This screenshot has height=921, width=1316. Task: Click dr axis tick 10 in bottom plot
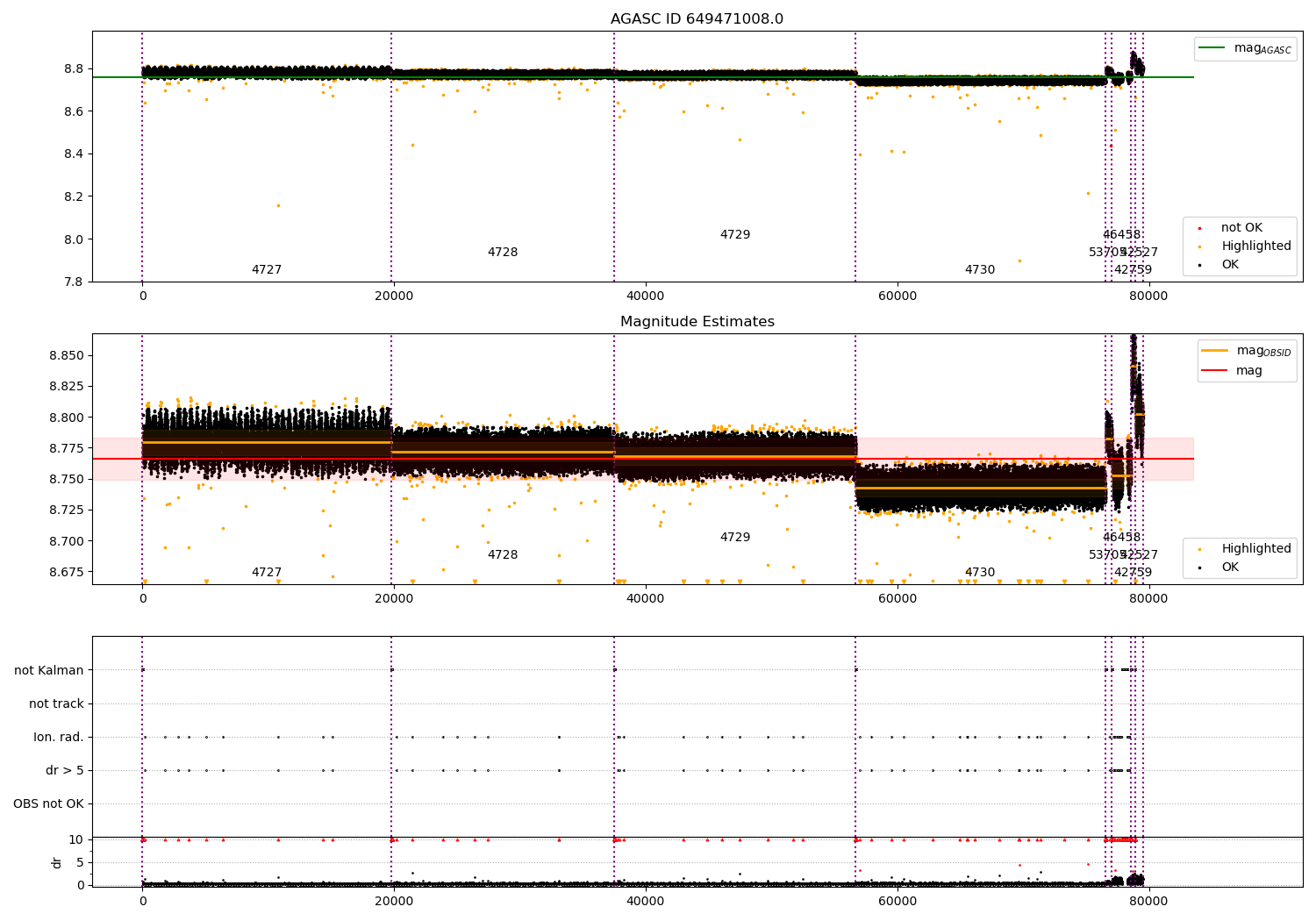coord(76,840)
